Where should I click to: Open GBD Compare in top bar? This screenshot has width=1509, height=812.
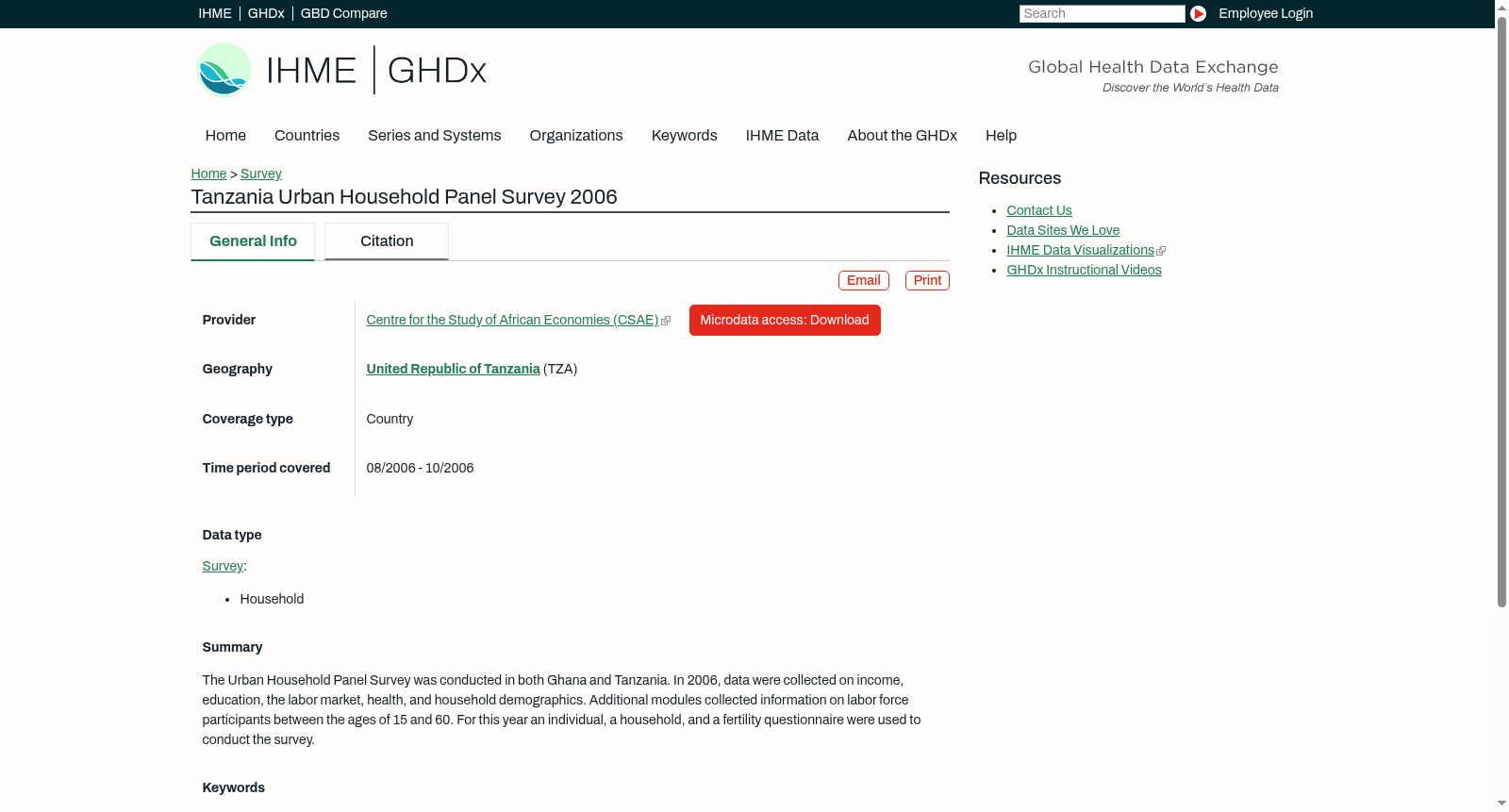pos(344,13)
